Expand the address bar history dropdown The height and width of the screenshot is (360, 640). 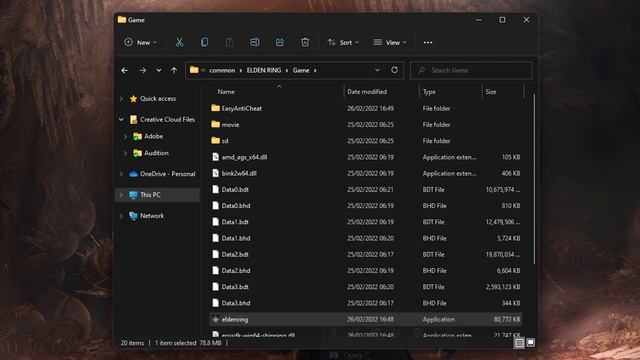click(377, 70)
